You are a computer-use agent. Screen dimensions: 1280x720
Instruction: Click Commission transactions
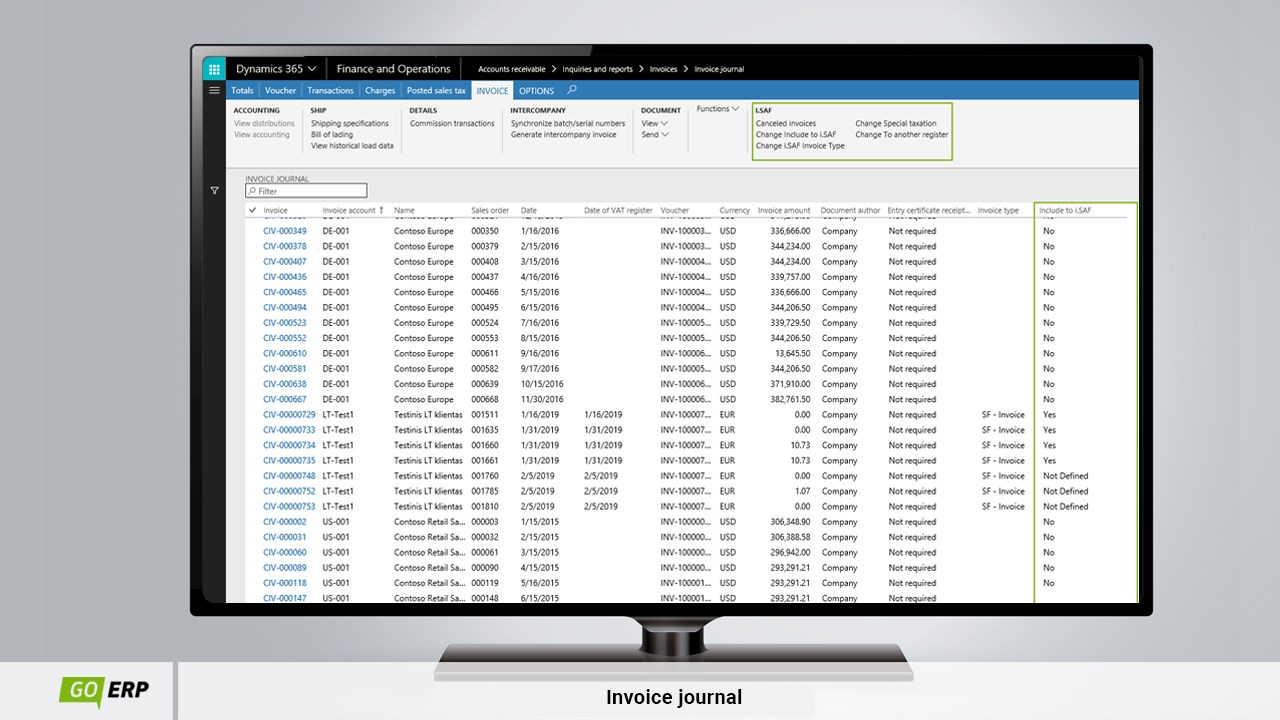[x=452, y=123]
